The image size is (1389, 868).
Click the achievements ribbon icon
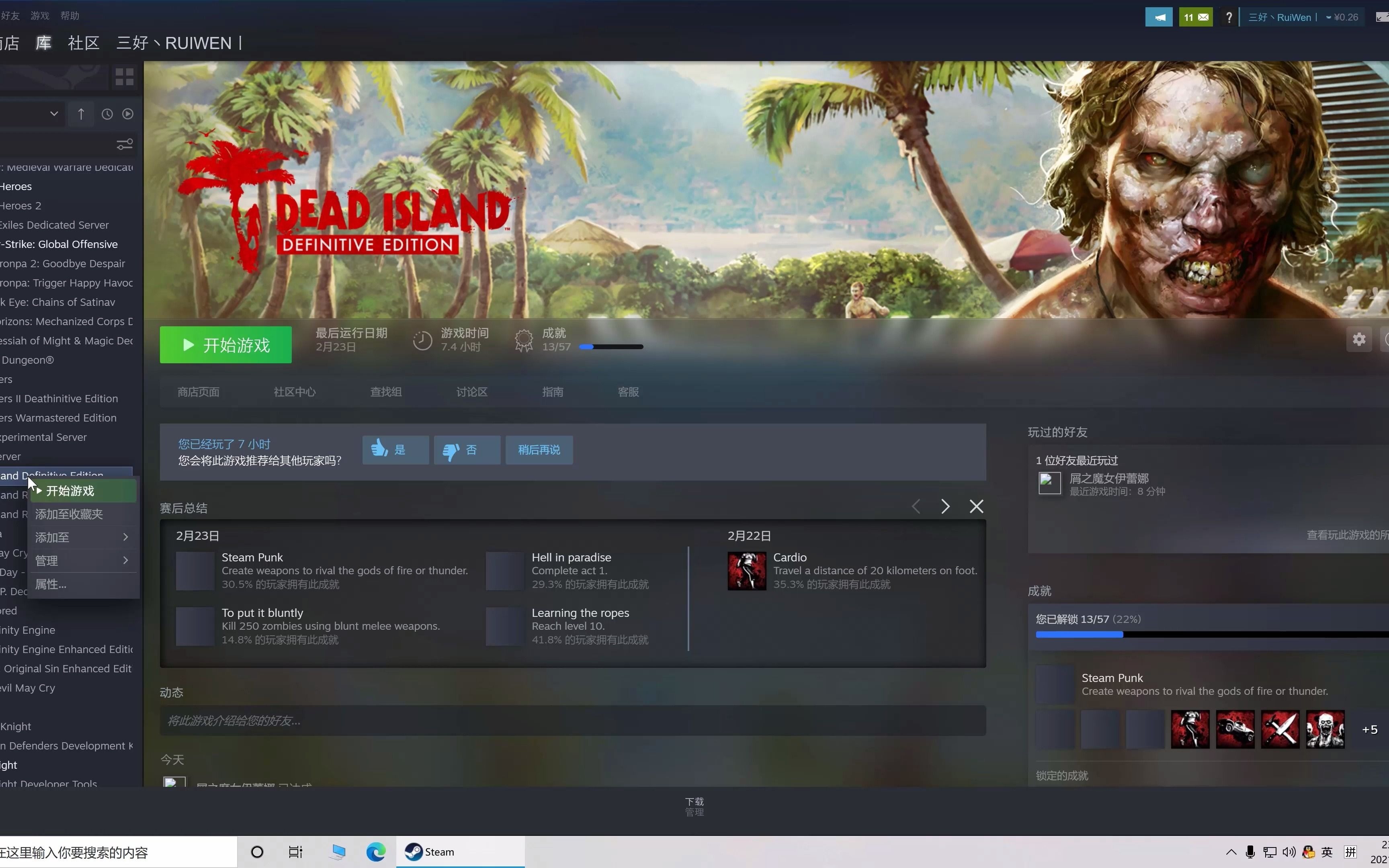[523, 340]
